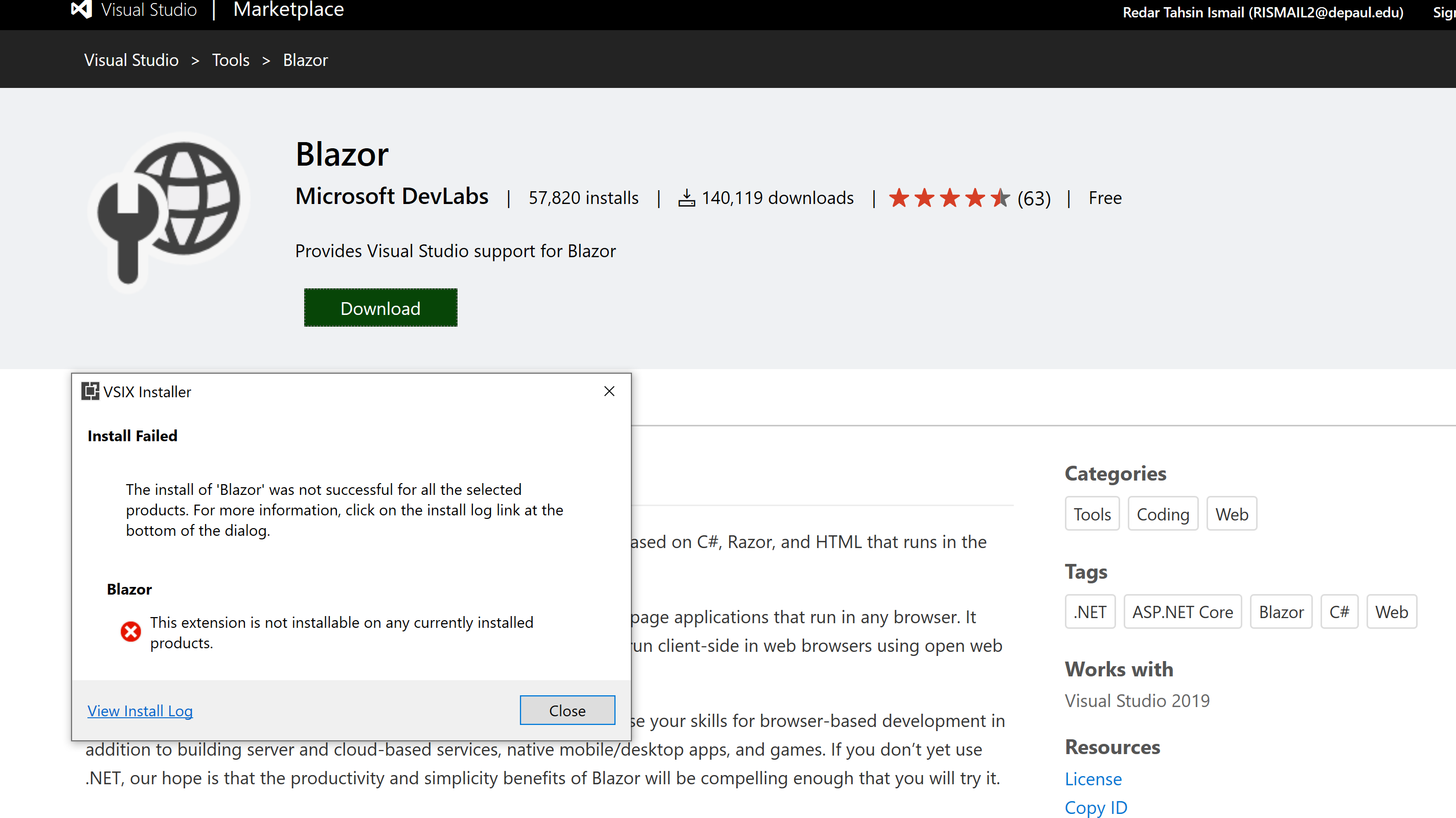Click the VSIX Installer title bar icon
1456x818 pixels.
(90, 391)
